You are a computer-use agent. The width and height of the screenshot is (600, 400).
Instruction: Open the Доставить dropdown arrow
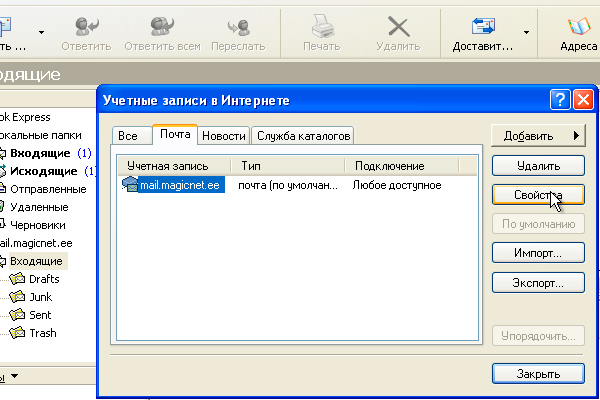pos(526,32)
